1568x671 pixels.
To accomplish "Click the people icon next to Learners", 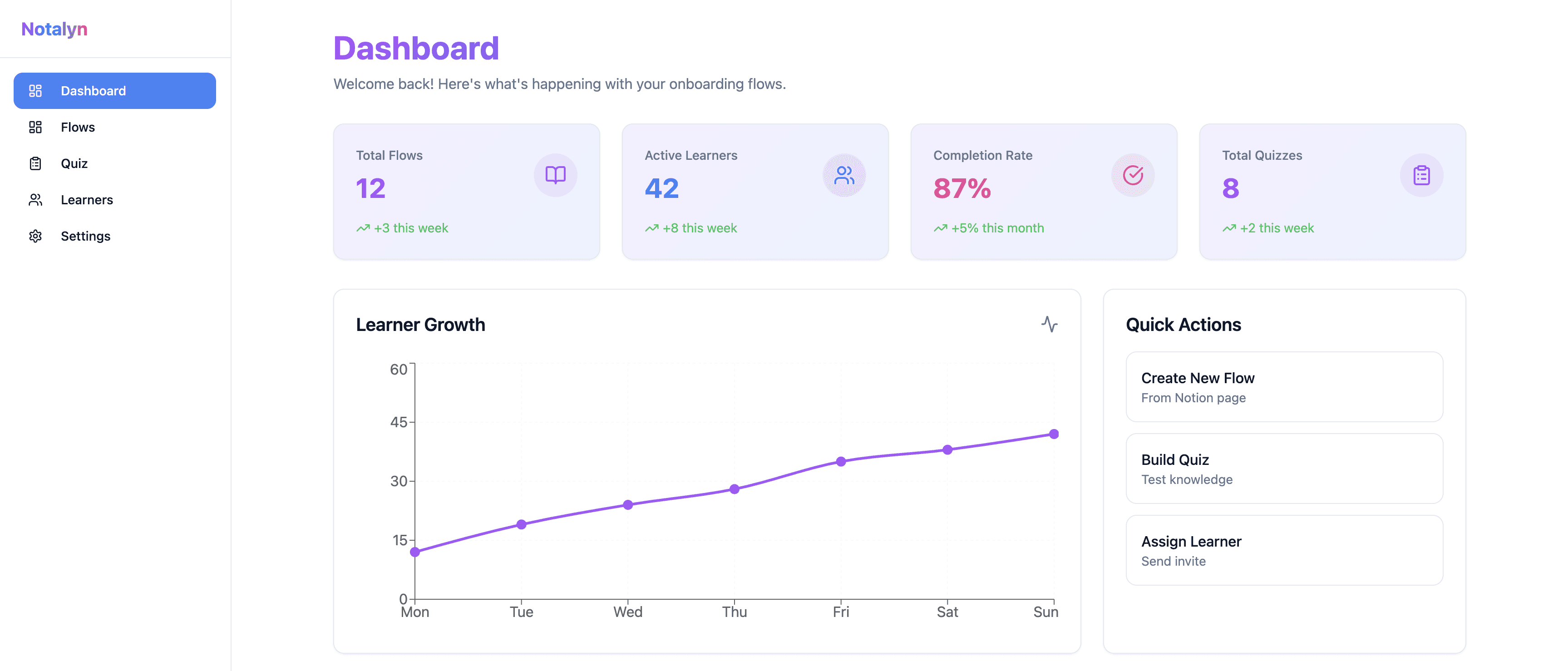I will tap(35, 200).
